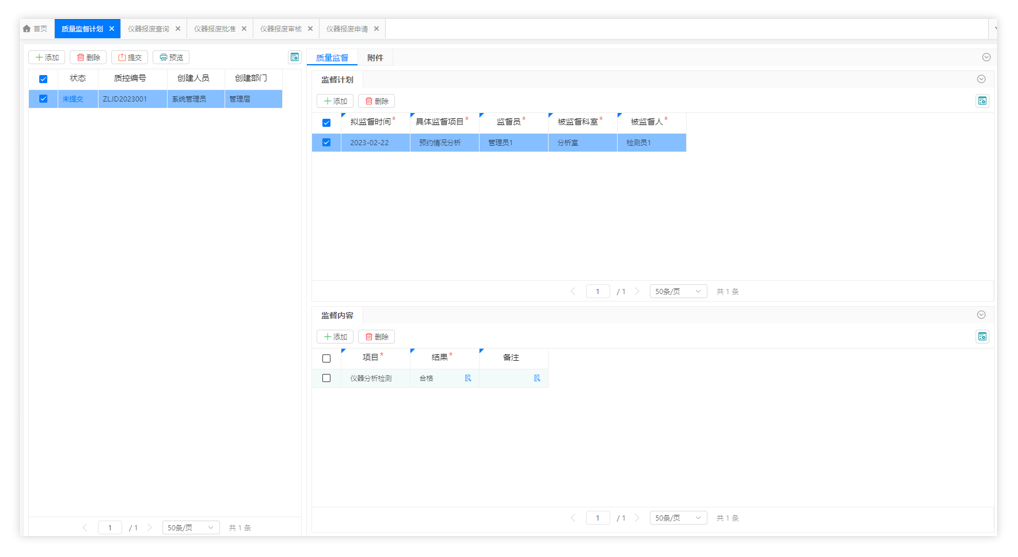Click the 拟监督时间 column header
The width and height of the screenshot is (1018, 557).
[x=373, y=121]
